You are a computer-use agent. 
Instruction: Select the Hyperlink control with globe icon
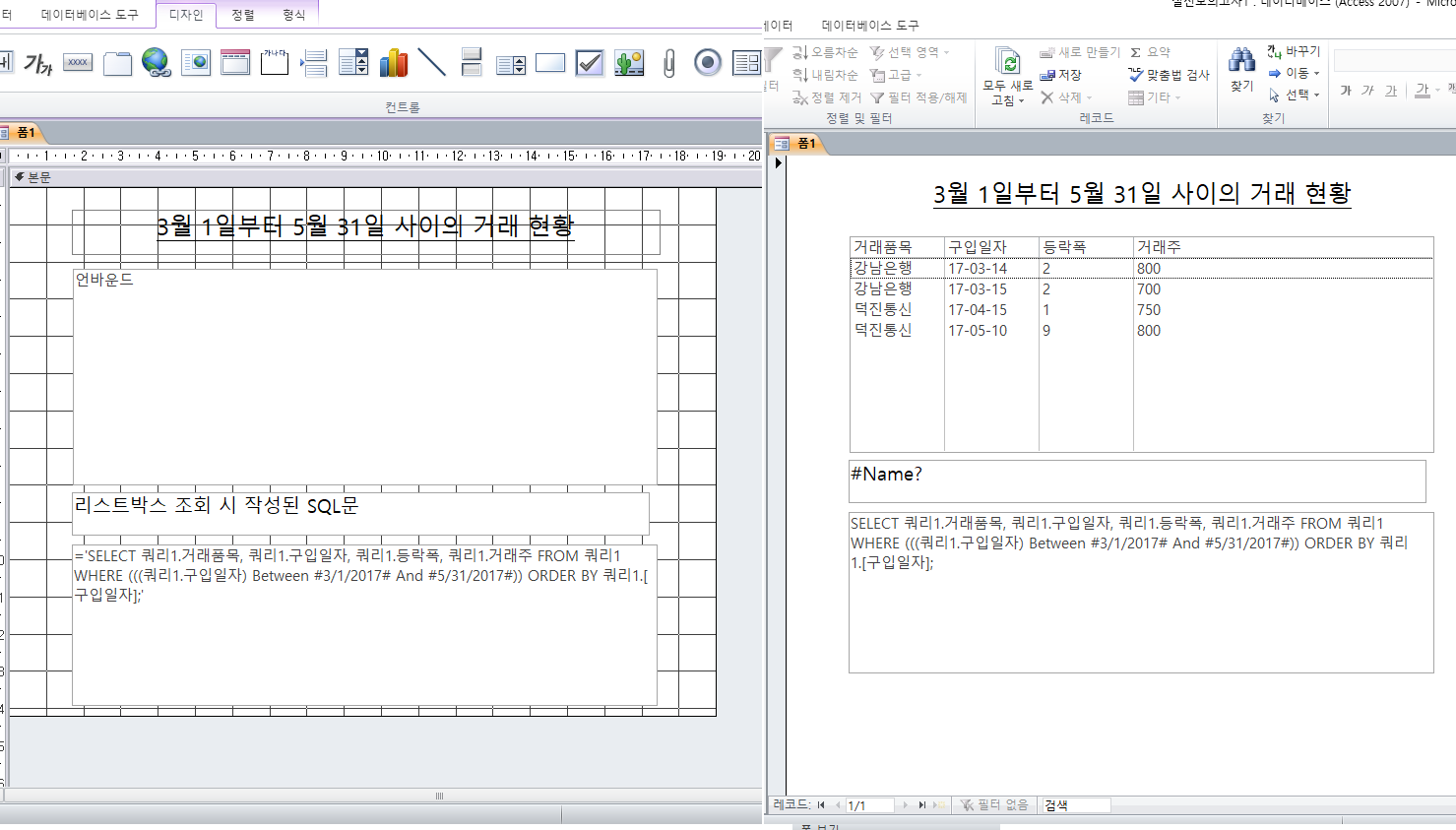pos(156,63)
